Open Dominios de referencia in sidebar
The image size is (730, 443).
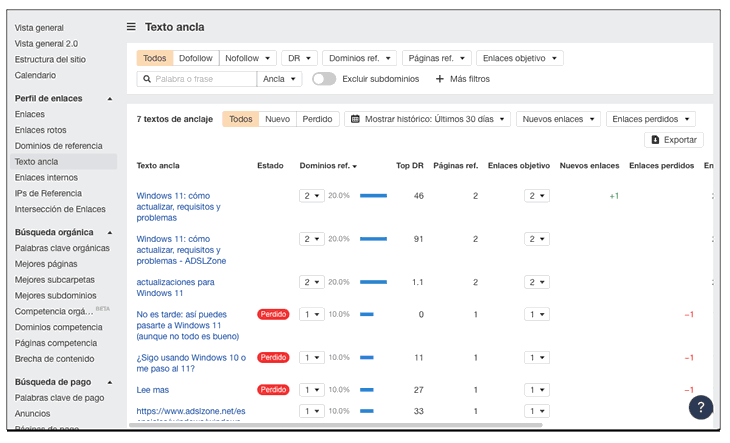(x=59, y=146)
